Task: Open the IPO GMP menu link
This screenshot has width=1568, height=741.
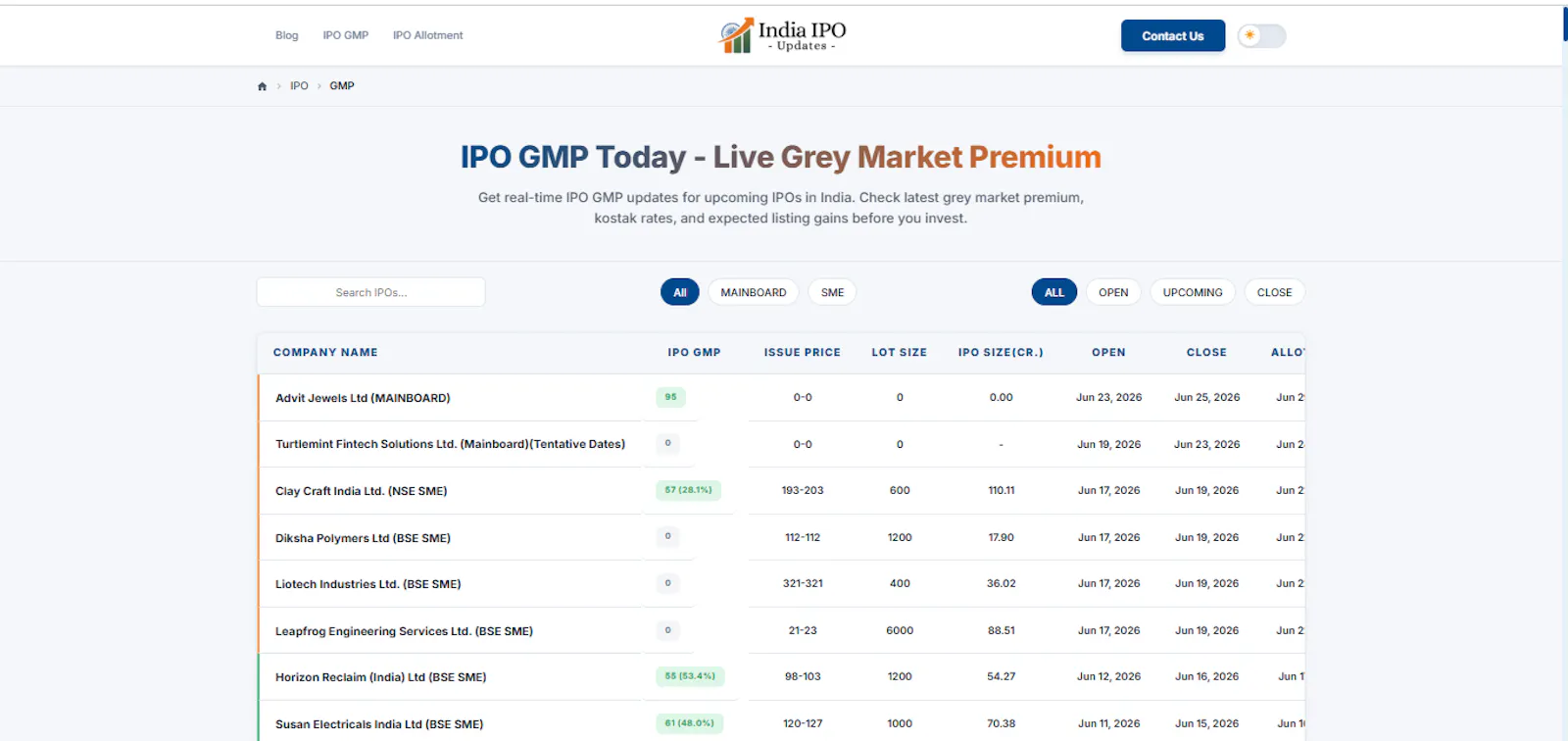Action: 346,35
